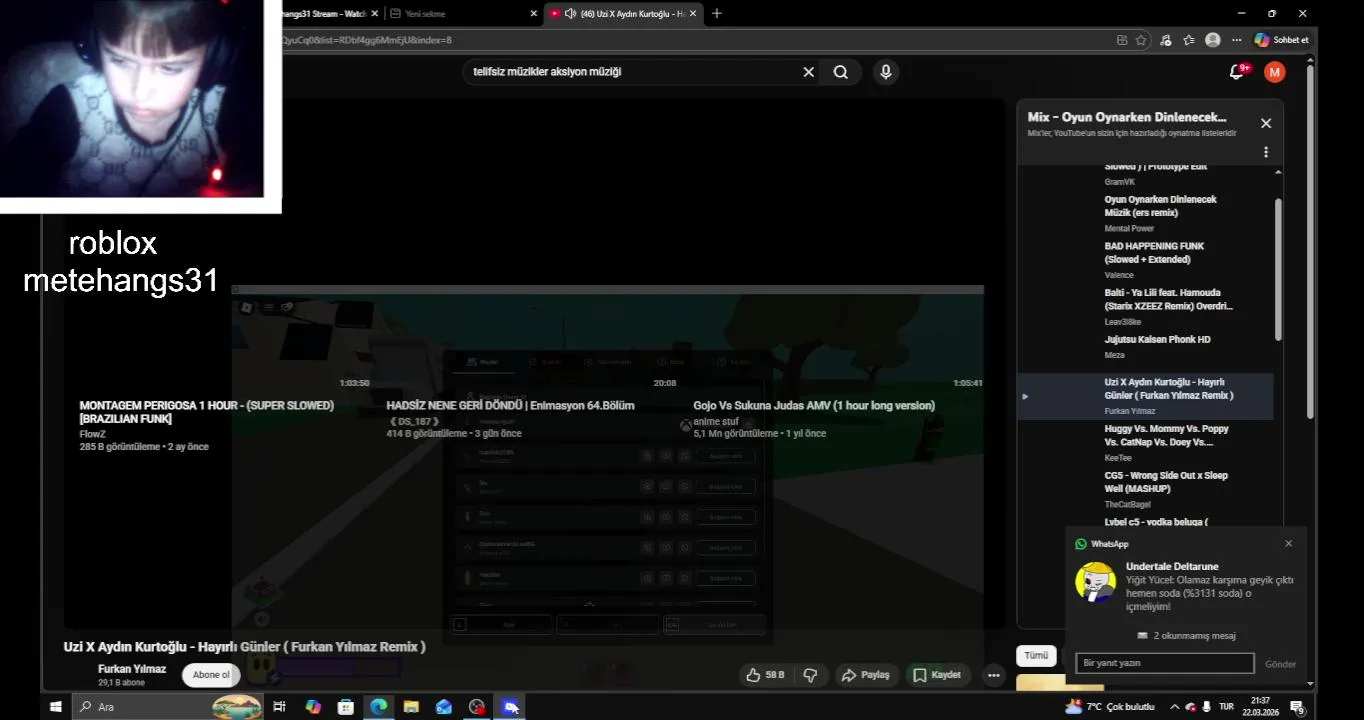The height and width of the screenshot is (720, 1364).
Task: Open YouTube notifications bell
Action: [1237, 72]
